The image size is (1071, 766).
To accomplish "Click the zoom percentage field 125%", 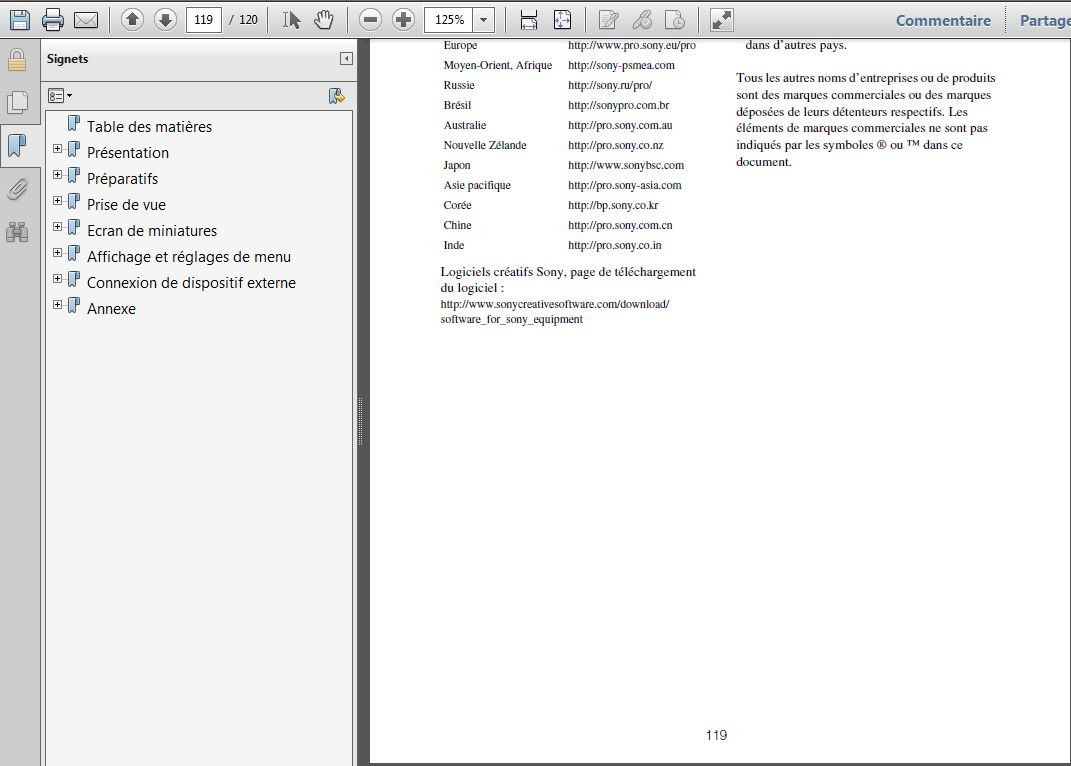I will [x=449, y=20].
